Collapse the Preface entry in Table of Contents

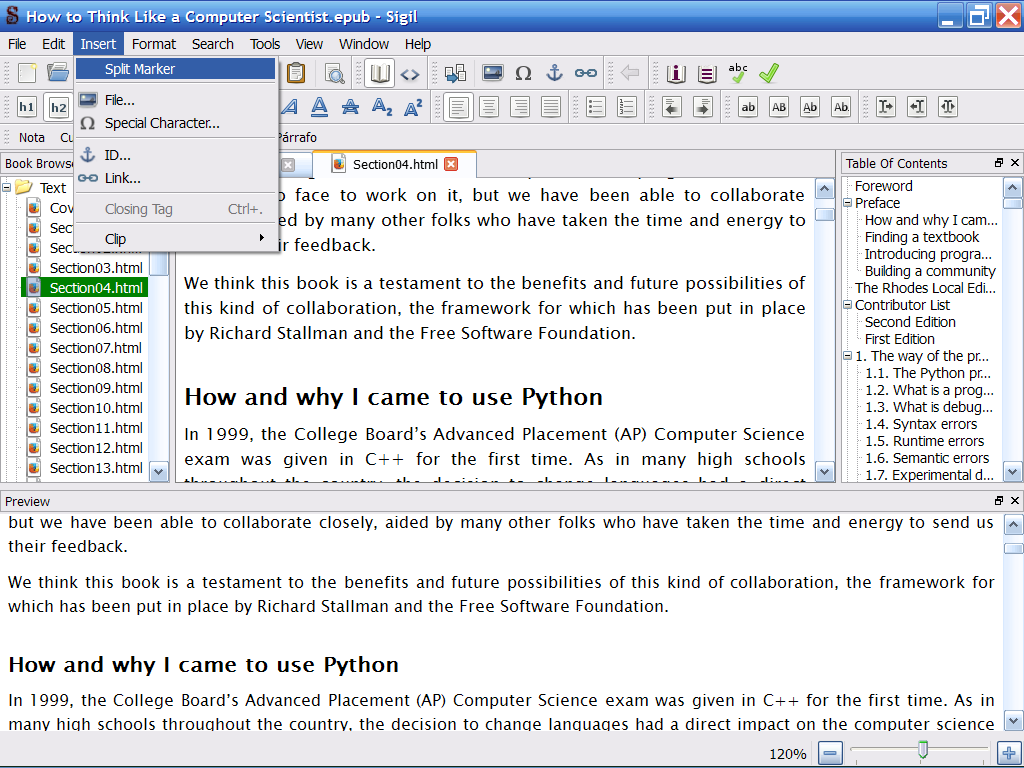tap(848, 203)
